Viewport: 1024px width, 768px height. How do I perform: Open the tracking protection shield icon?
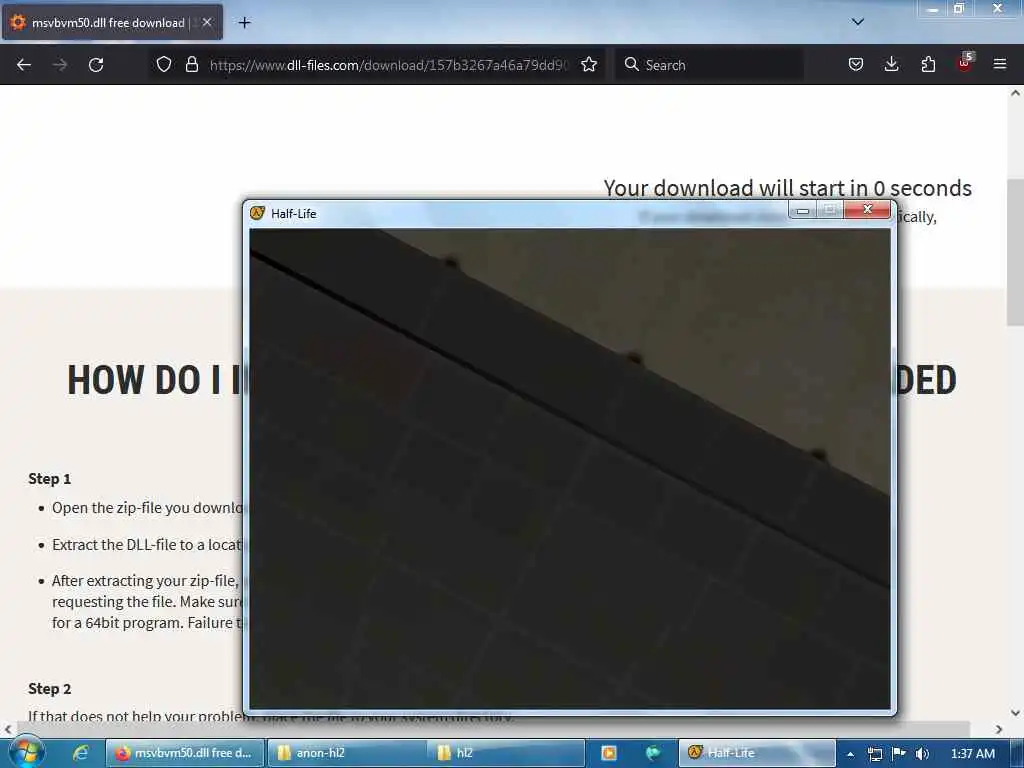coord(164,64)
